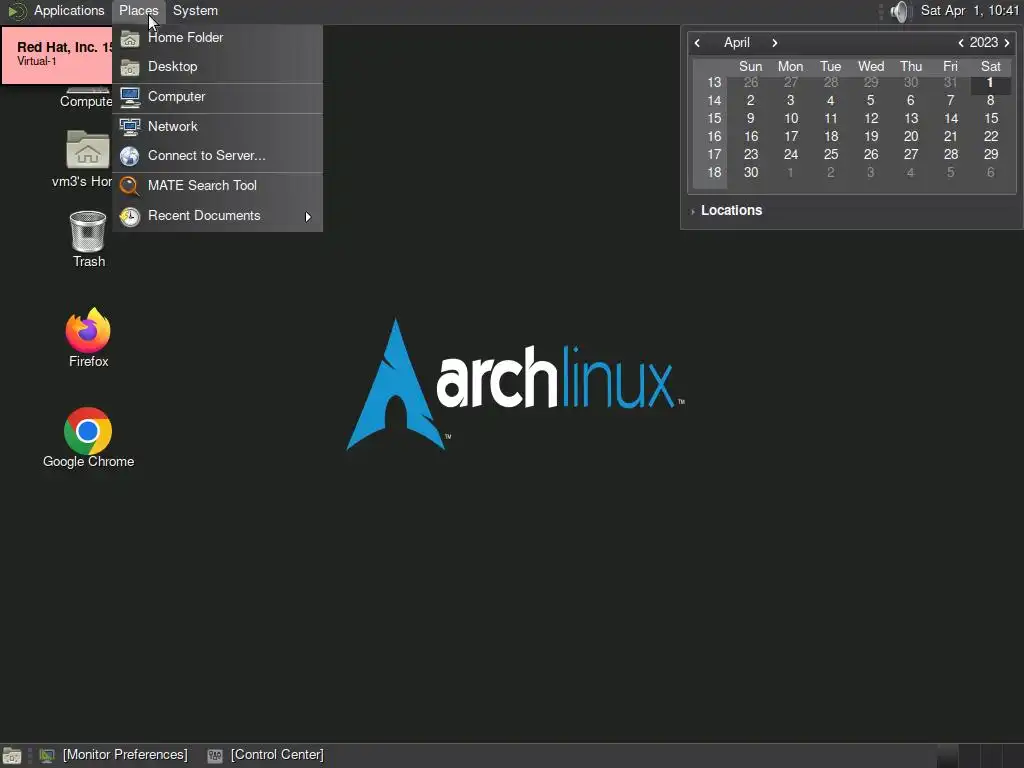Viewport: 1024px width, 768px height.
Task: Click the Trash desktop icon
Action: tap(88, 238)
